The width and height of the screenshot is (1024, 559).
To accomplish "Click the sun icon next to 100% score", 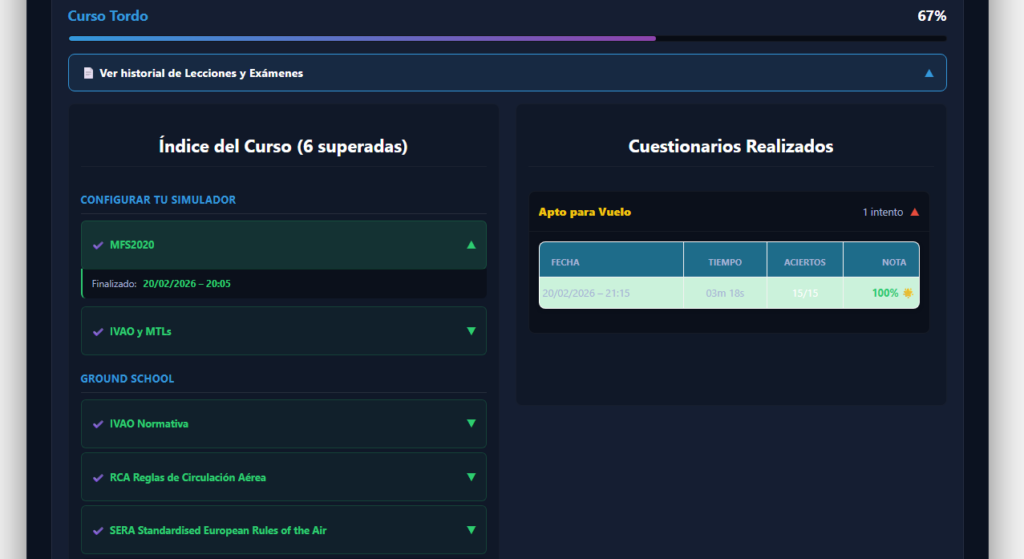I will [908, 293].
